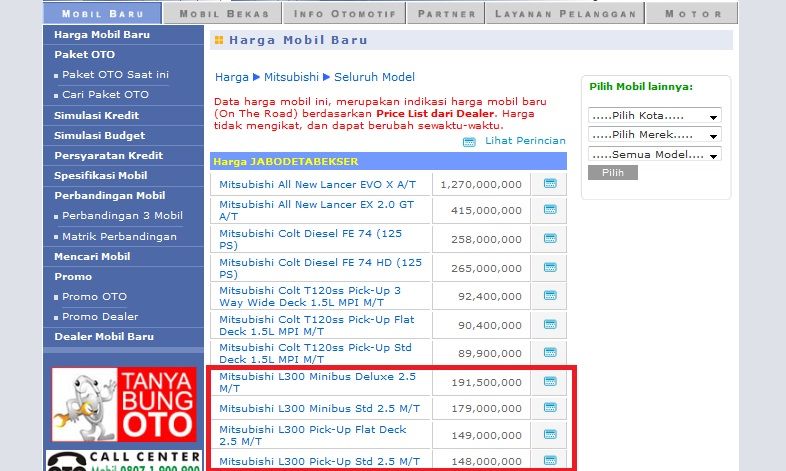Open Colt T120ss Pick-Up Flat Deck link

(x=317, y=326)
